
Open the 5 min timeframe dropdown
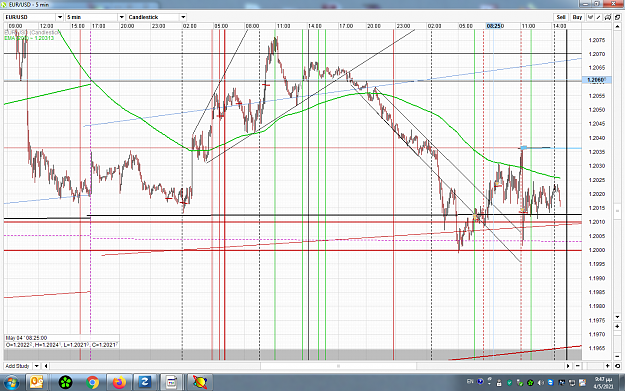click(122, 17)
